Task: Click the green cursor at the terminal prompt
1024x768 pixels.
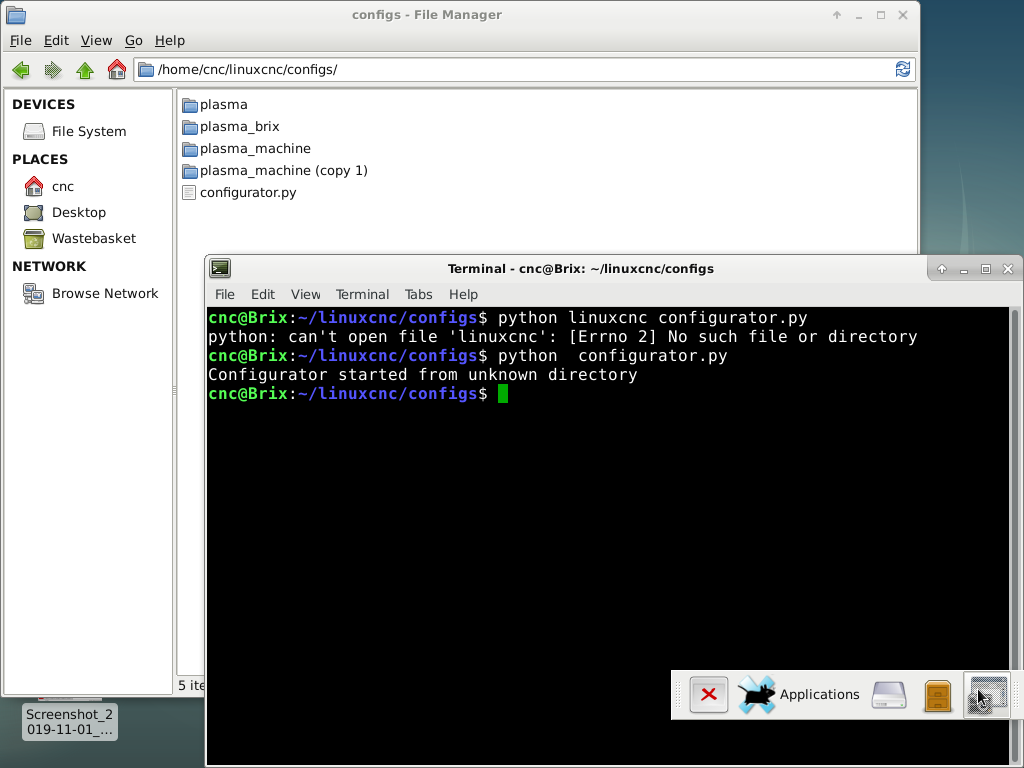Action: click(503, 394)
